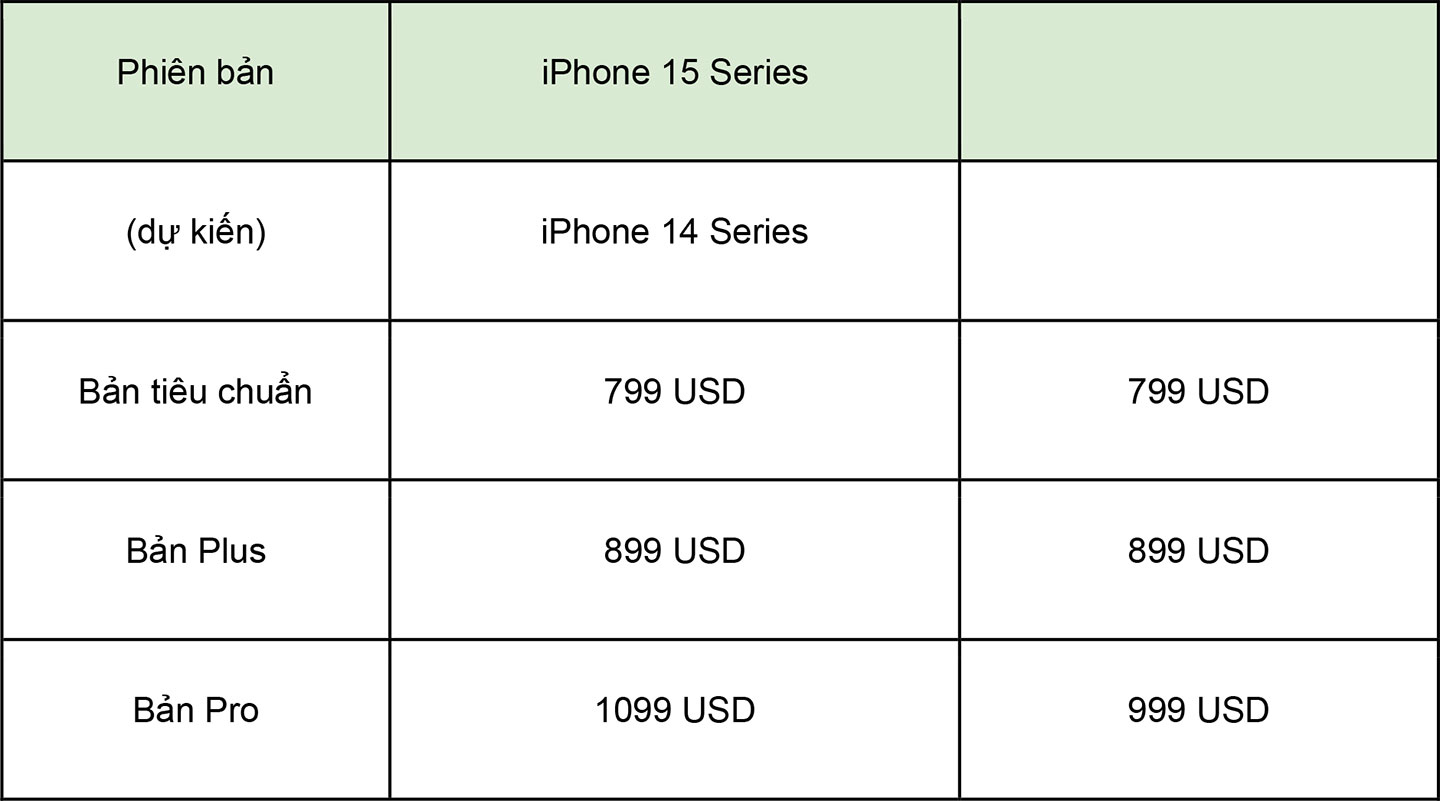Click the number "1099" in the Pro row
This screenshot has height=801, width=1440.
[x=633, y=711]
